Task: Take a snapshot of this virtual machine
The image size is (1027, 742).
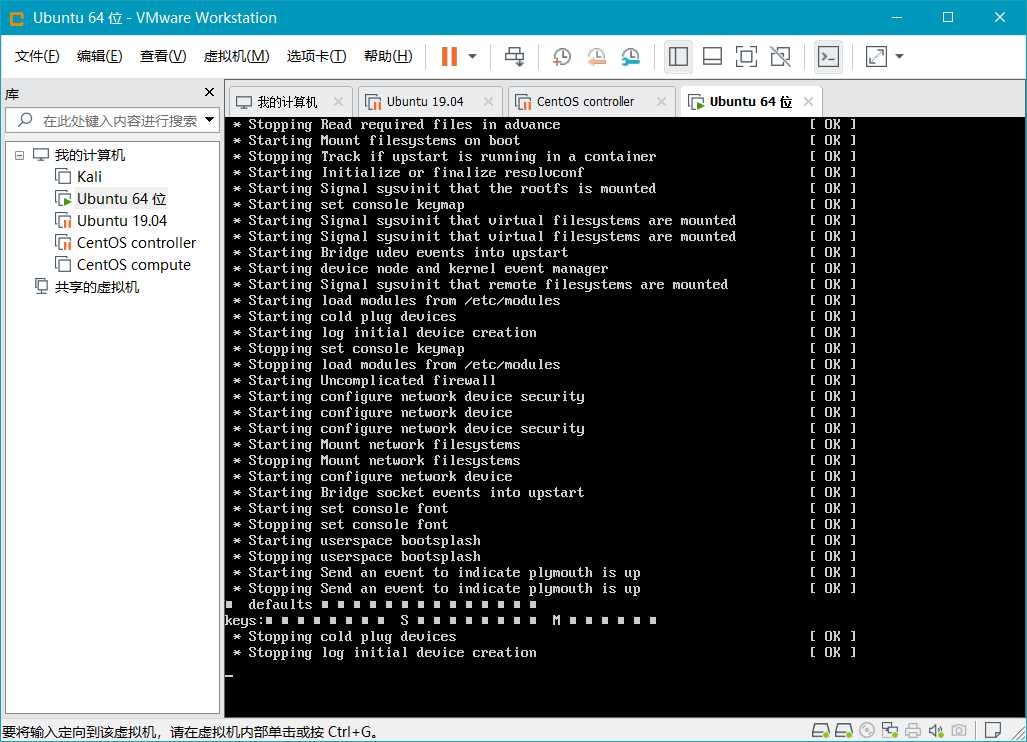Action: [561, 56]
